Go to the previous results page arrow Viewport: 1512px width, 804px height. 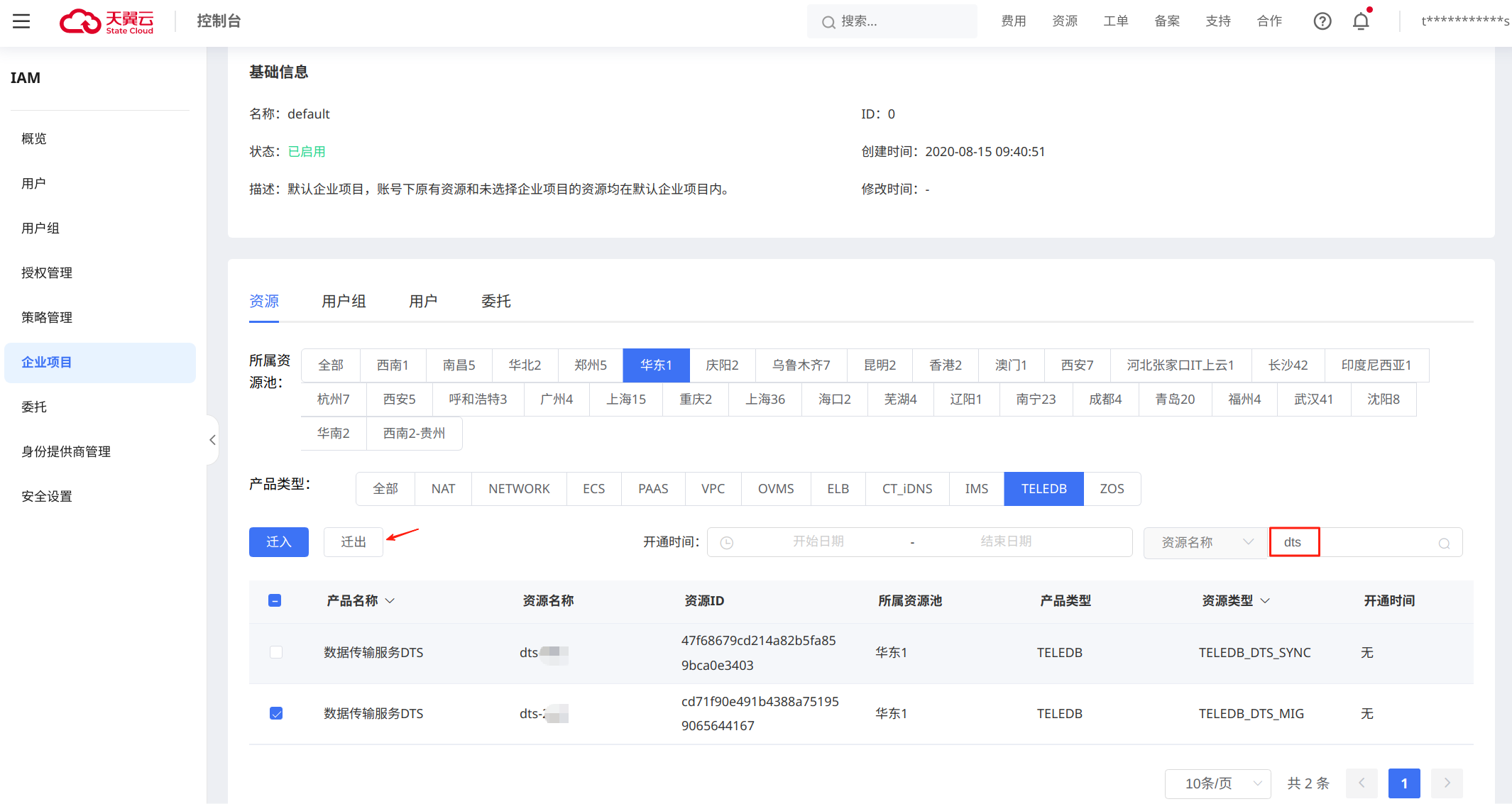[x=1362, y=783]
